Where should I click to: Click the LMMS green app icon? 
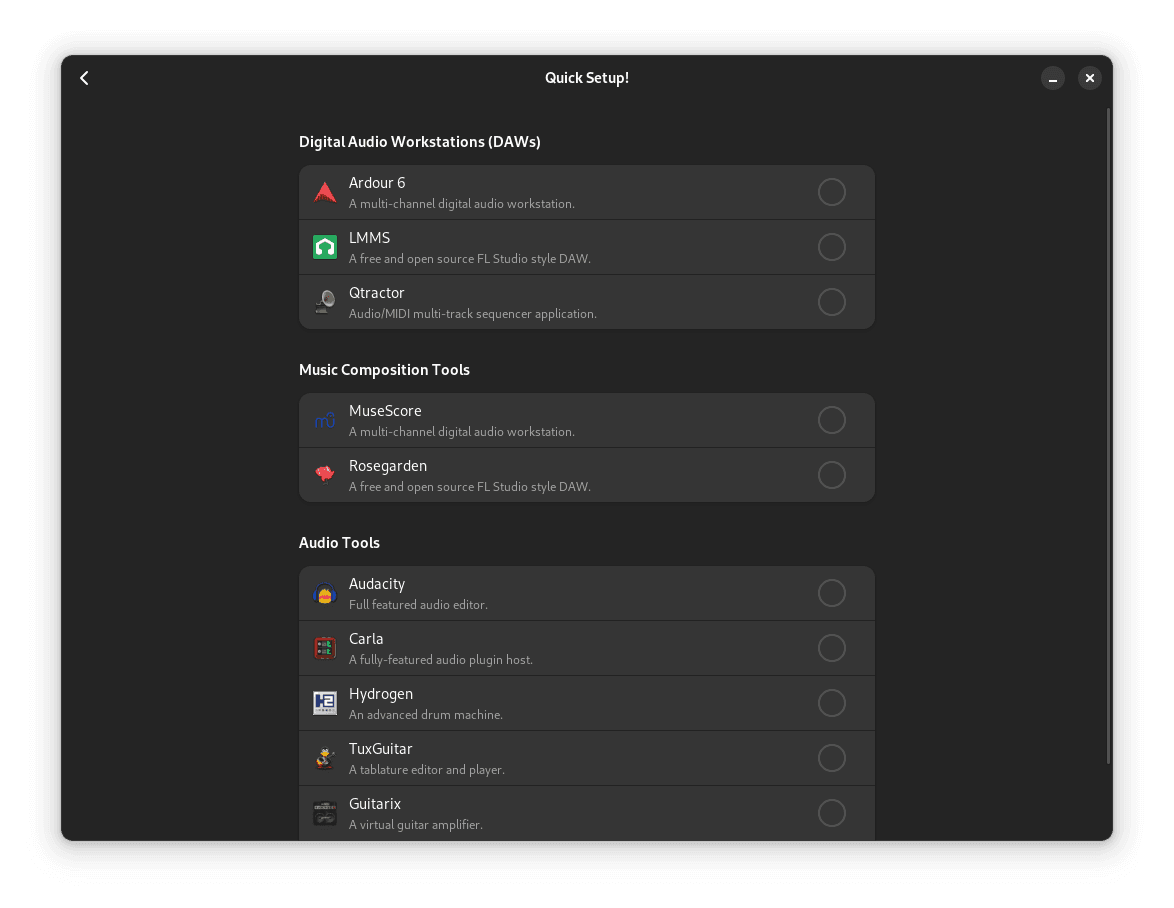coord(325,247)
